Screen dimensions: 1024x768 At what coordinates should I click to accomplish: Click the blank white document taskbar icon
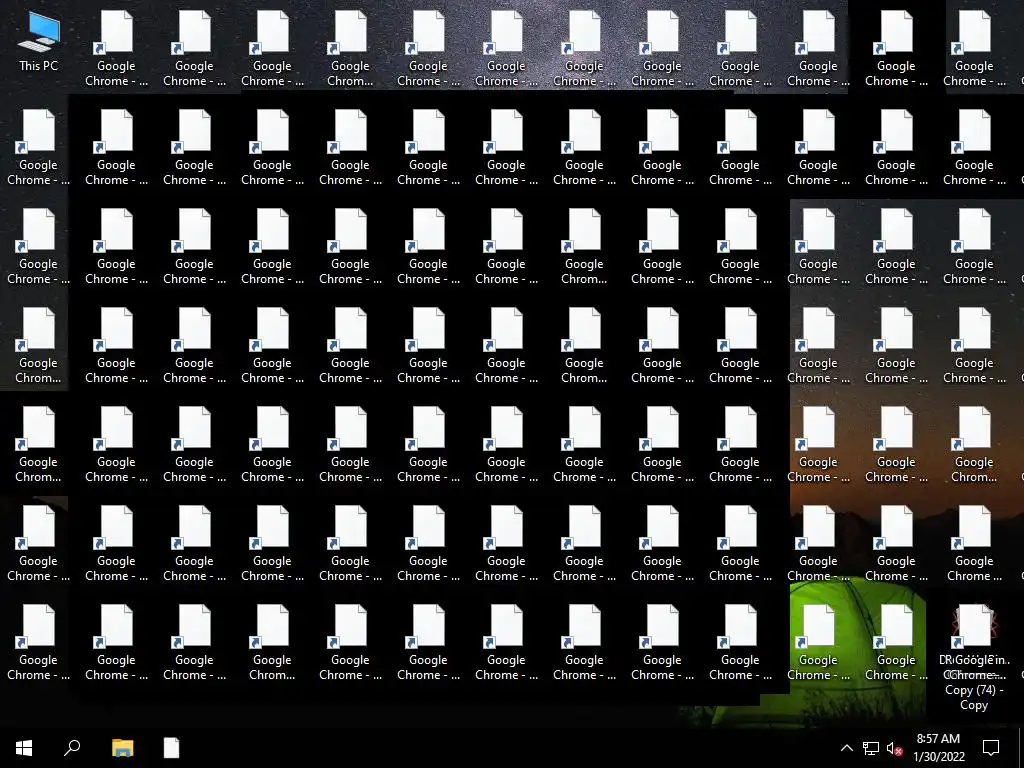[x=171, y=748]
